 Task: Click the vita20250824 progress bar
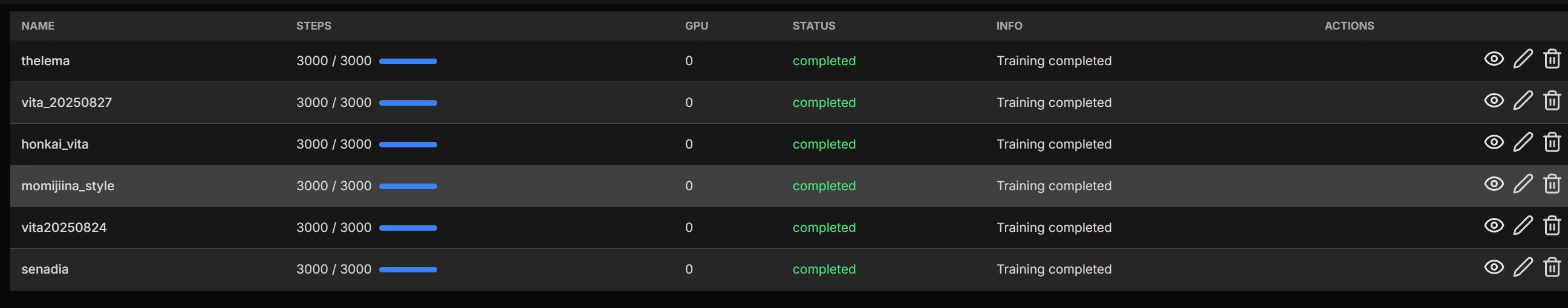[x=408, y=228]
